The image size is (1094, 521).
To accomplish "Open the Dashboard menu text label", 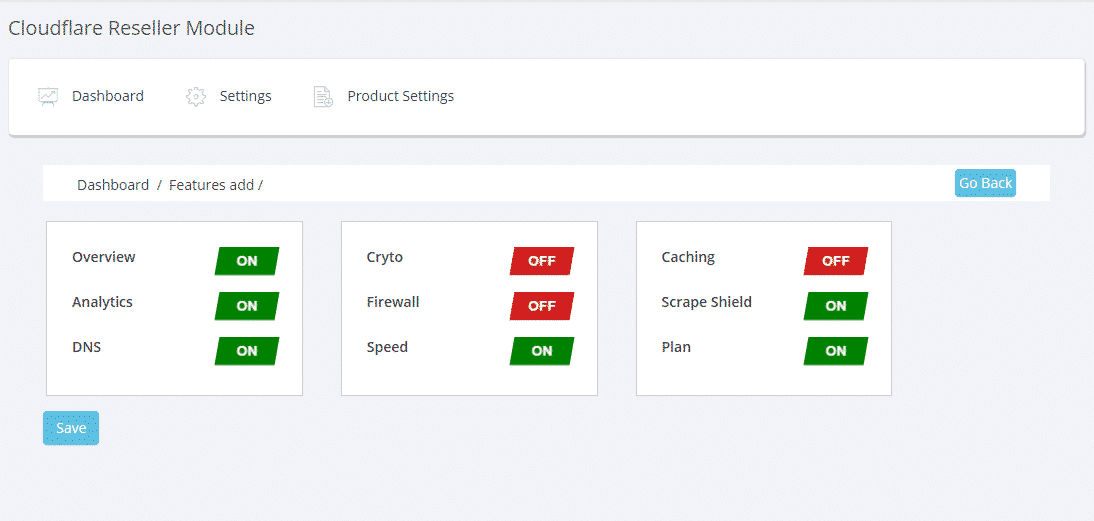I will 108,97.
